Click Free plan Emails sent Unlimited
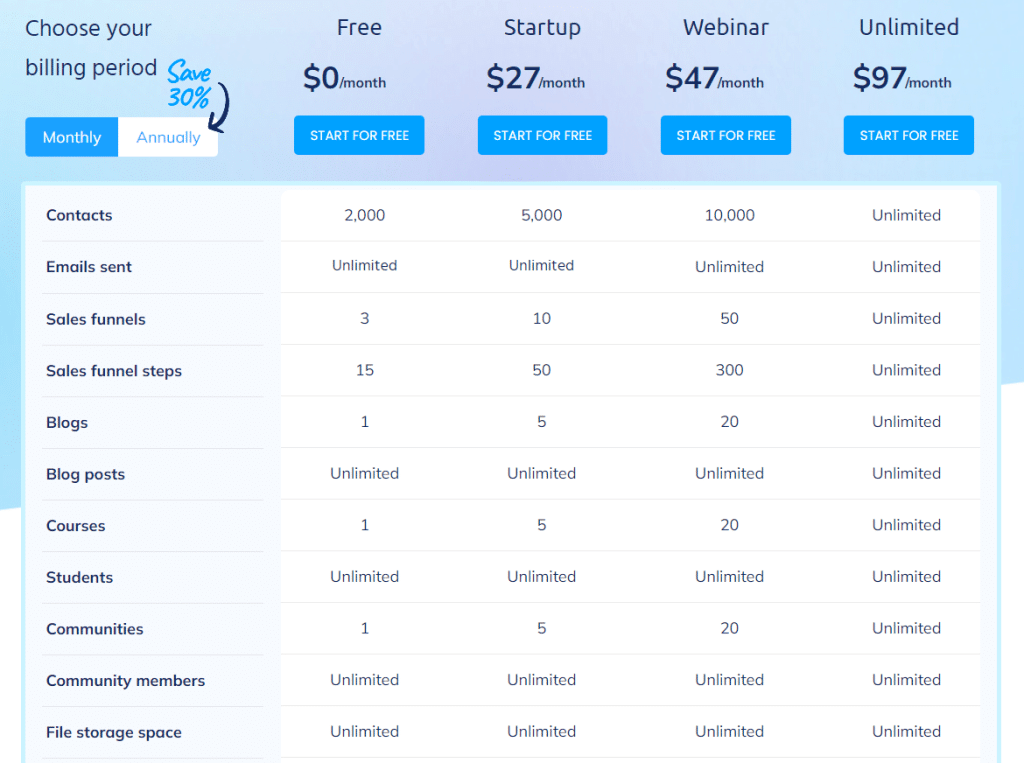The width and height of the screenshot is (1024, 763). pos(364,265)
